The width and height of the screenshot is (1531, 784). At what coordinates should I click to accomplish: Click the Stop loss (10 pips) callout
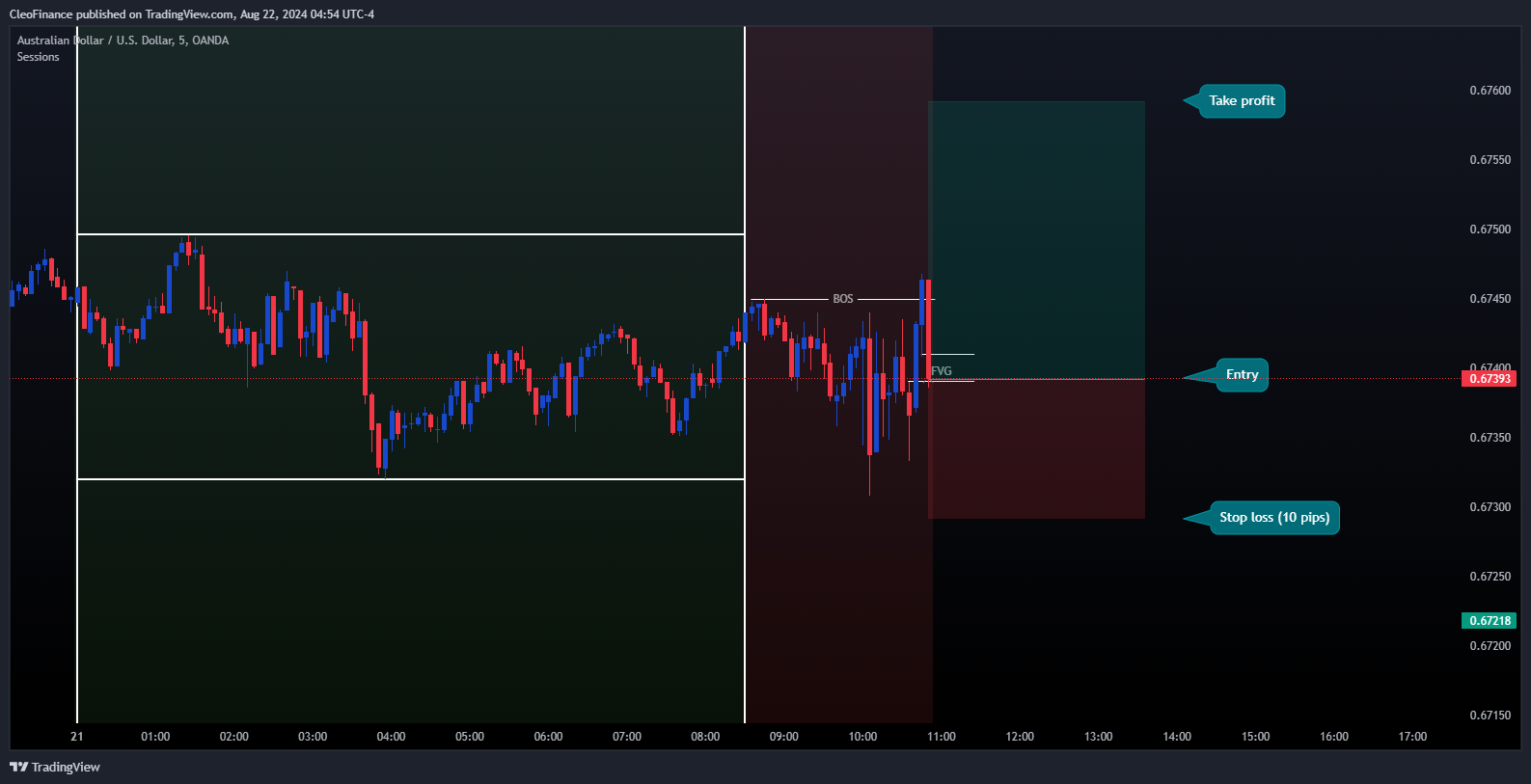[1274, 517]
